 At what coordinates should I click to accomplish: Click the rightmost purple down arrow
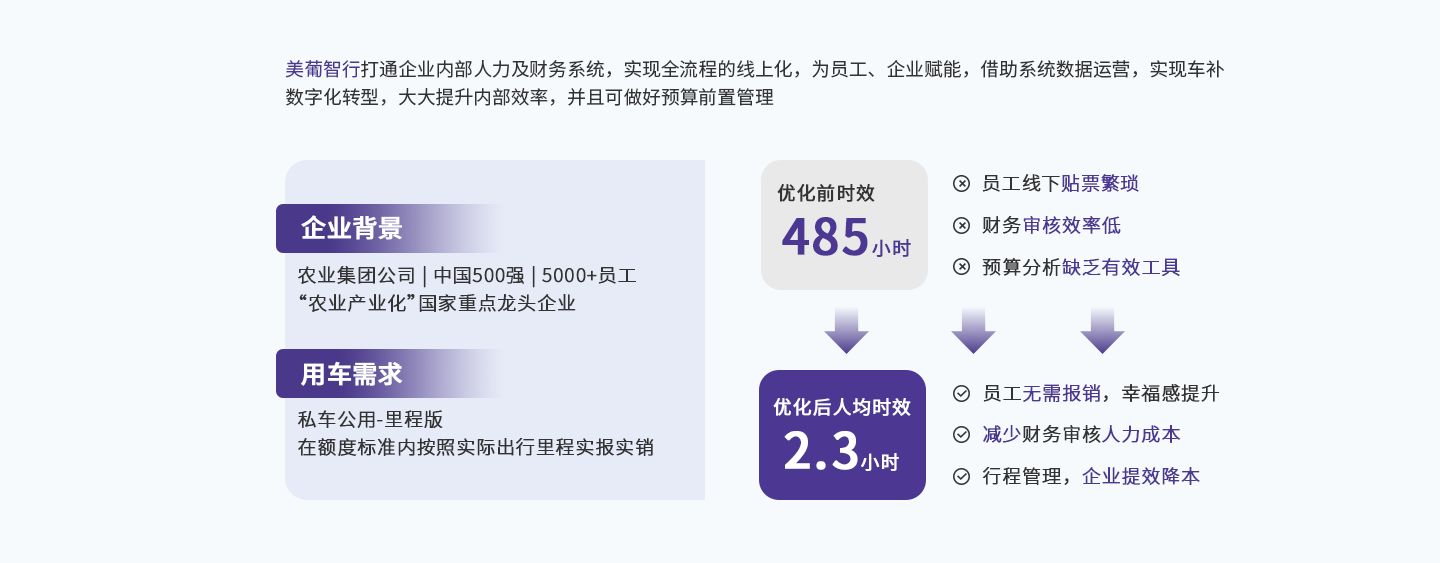click(1102, 330)
